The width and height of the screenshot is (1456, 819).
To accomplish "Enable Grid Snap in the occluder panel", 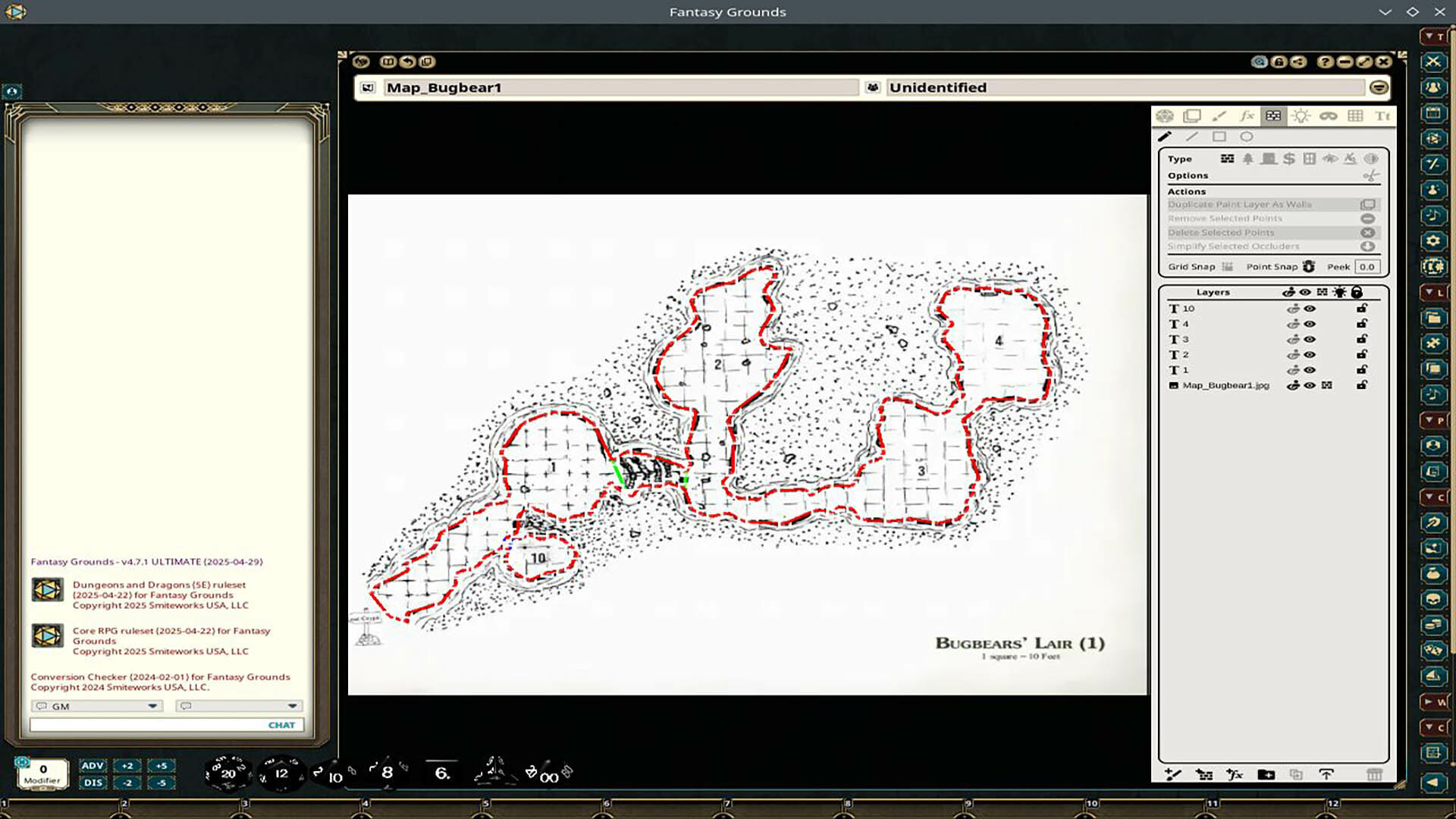I will [1227, 267].
